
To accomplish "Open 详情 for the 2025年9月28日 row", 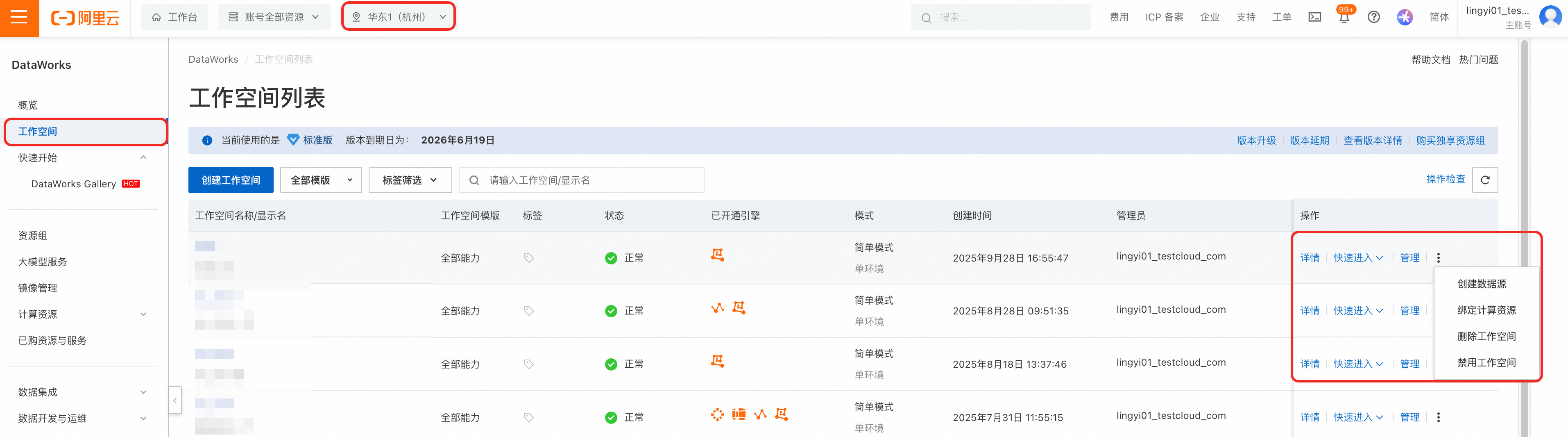I will (x=1310, y=258).
